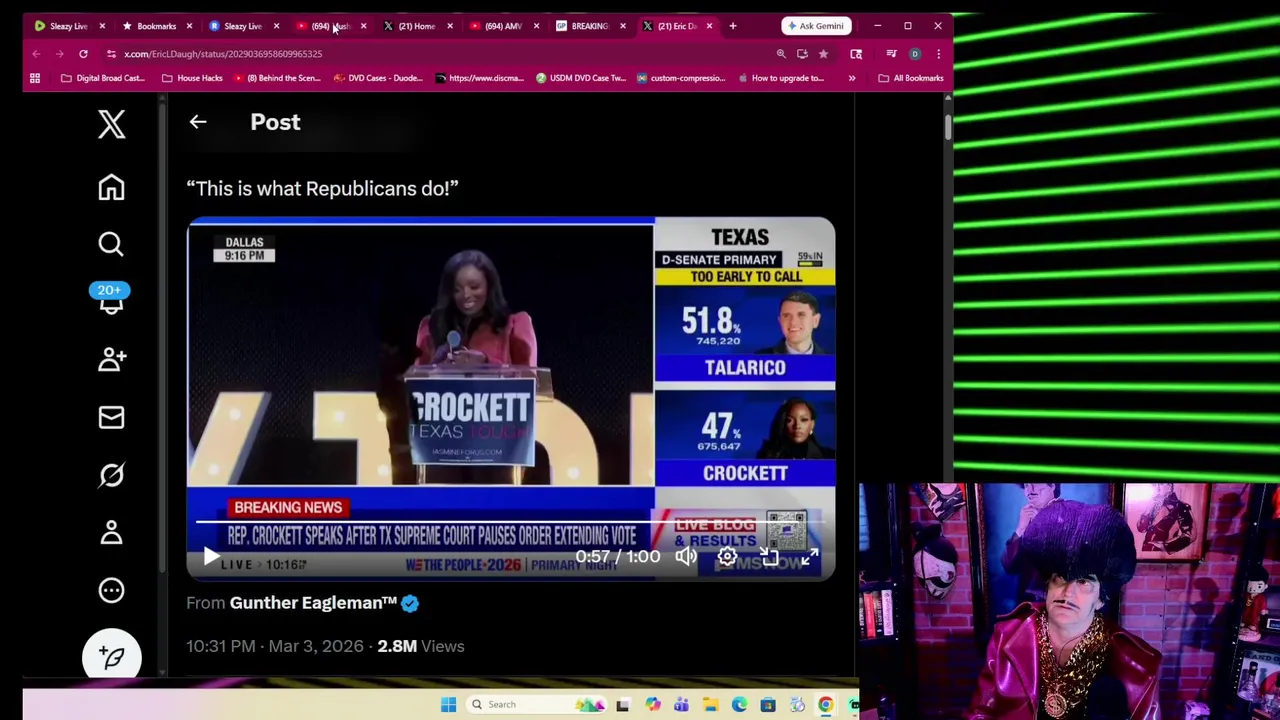The width and height of the screenshot is (1280, 720).
Task: Enter fullscreen video mode
Action: [x=809, y=556]
